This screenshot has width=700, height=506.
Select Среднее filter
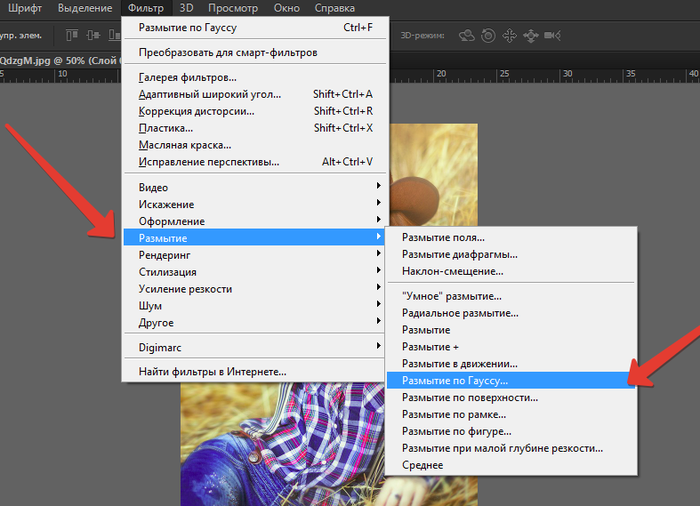[x=511, y=465]
